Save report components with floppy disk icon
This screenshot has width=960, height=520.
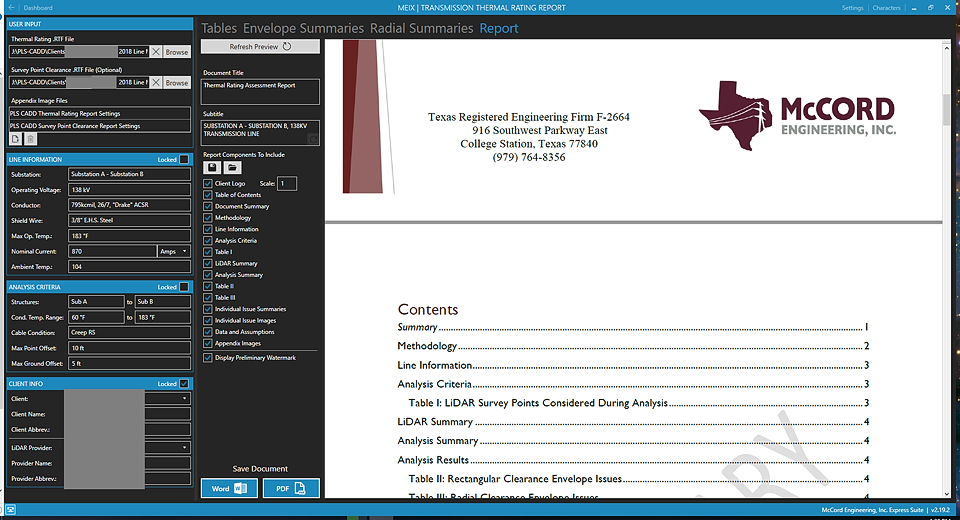pyautogui.click(x=211, y=168)
